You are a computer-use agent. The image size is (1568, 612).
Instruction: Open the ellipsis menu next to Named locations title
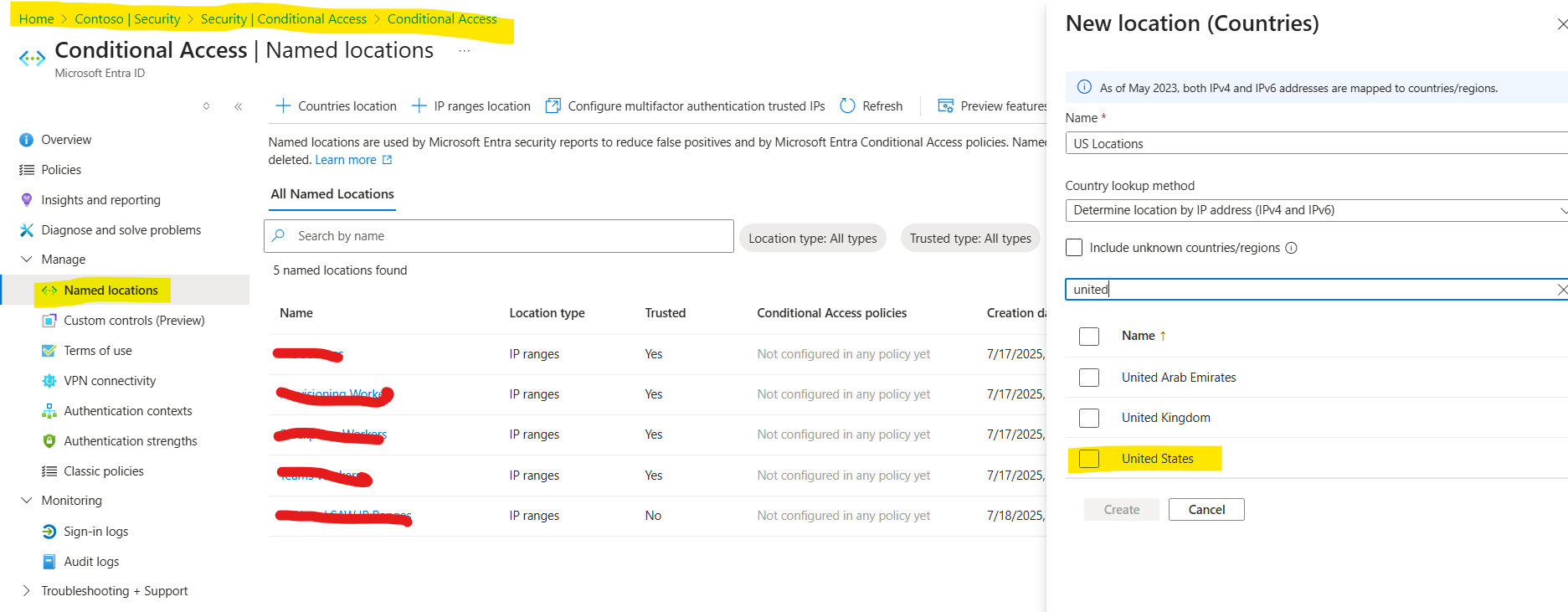pyautogui.click(x=465, y=51)
